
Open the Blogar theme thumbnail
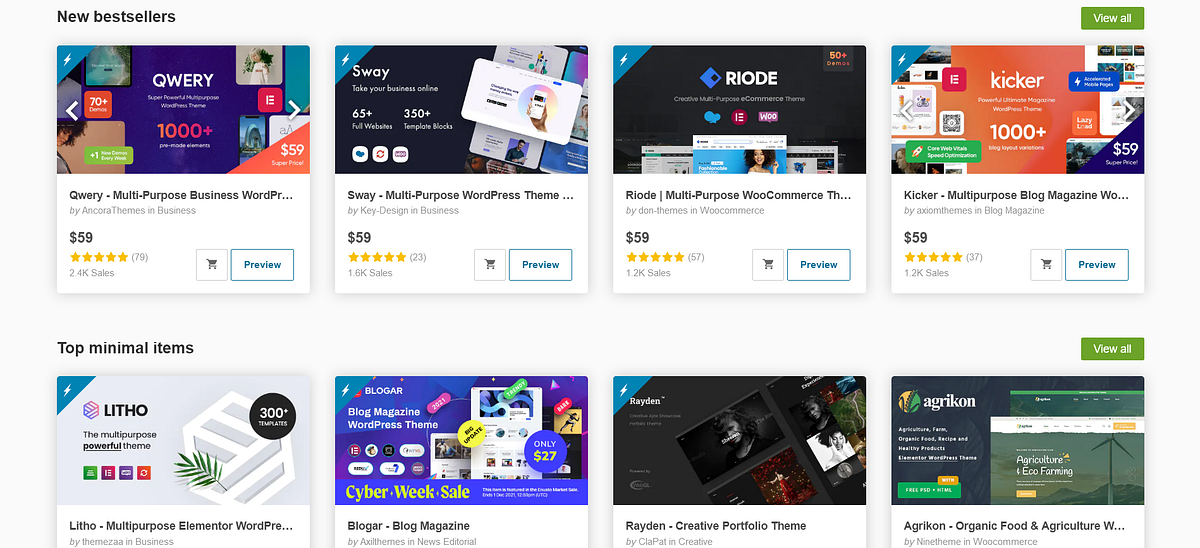(461, 440)
